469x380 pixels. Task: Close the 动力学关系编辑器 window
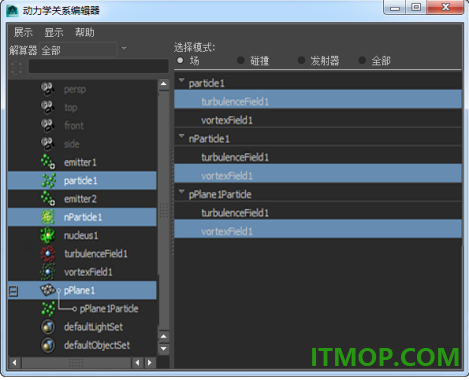click(x=445, y=7)
